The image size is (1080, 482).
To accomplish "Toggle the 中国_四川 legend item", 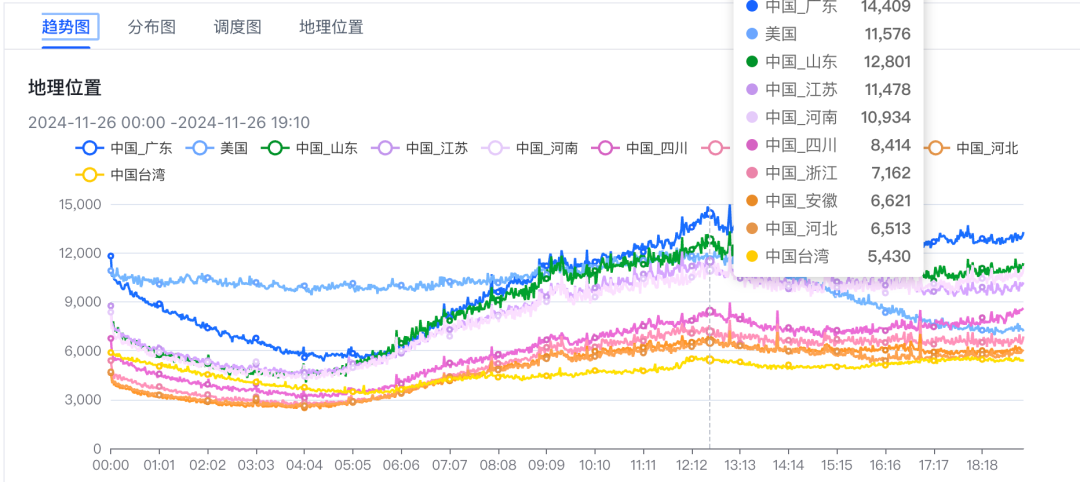I will pos(640,147).
